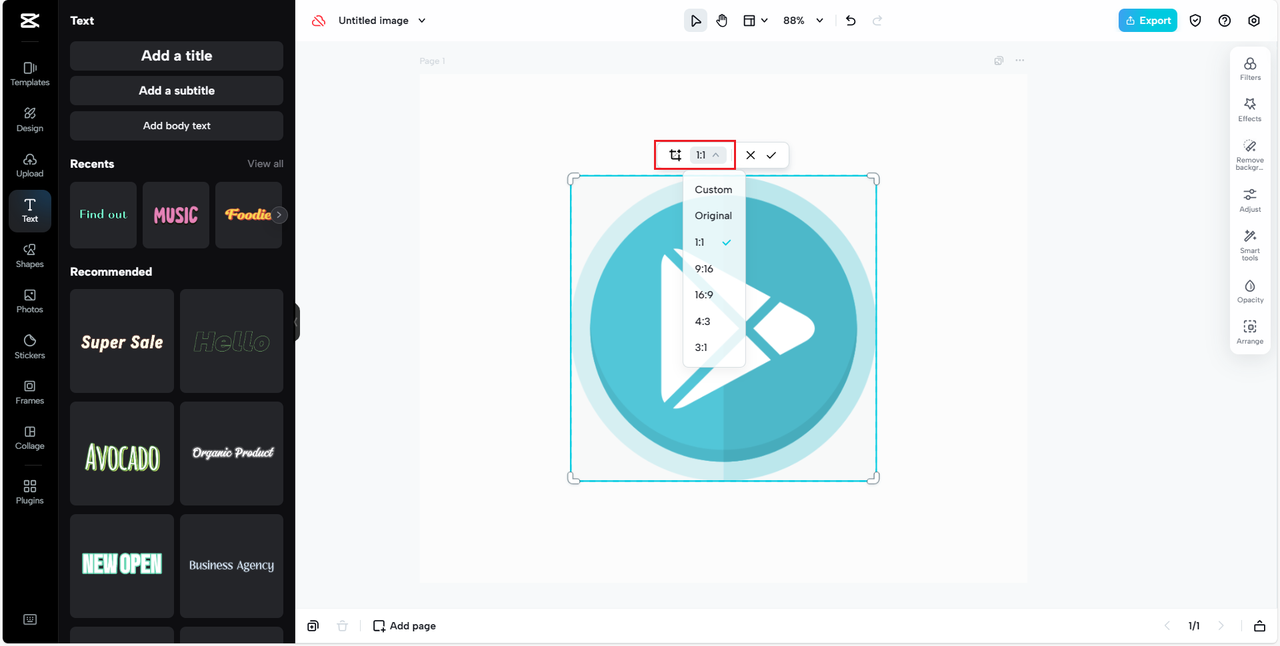Viewport: 1280px width, 646px height.
Task: Use Remove background tool
Action: 1250,155
